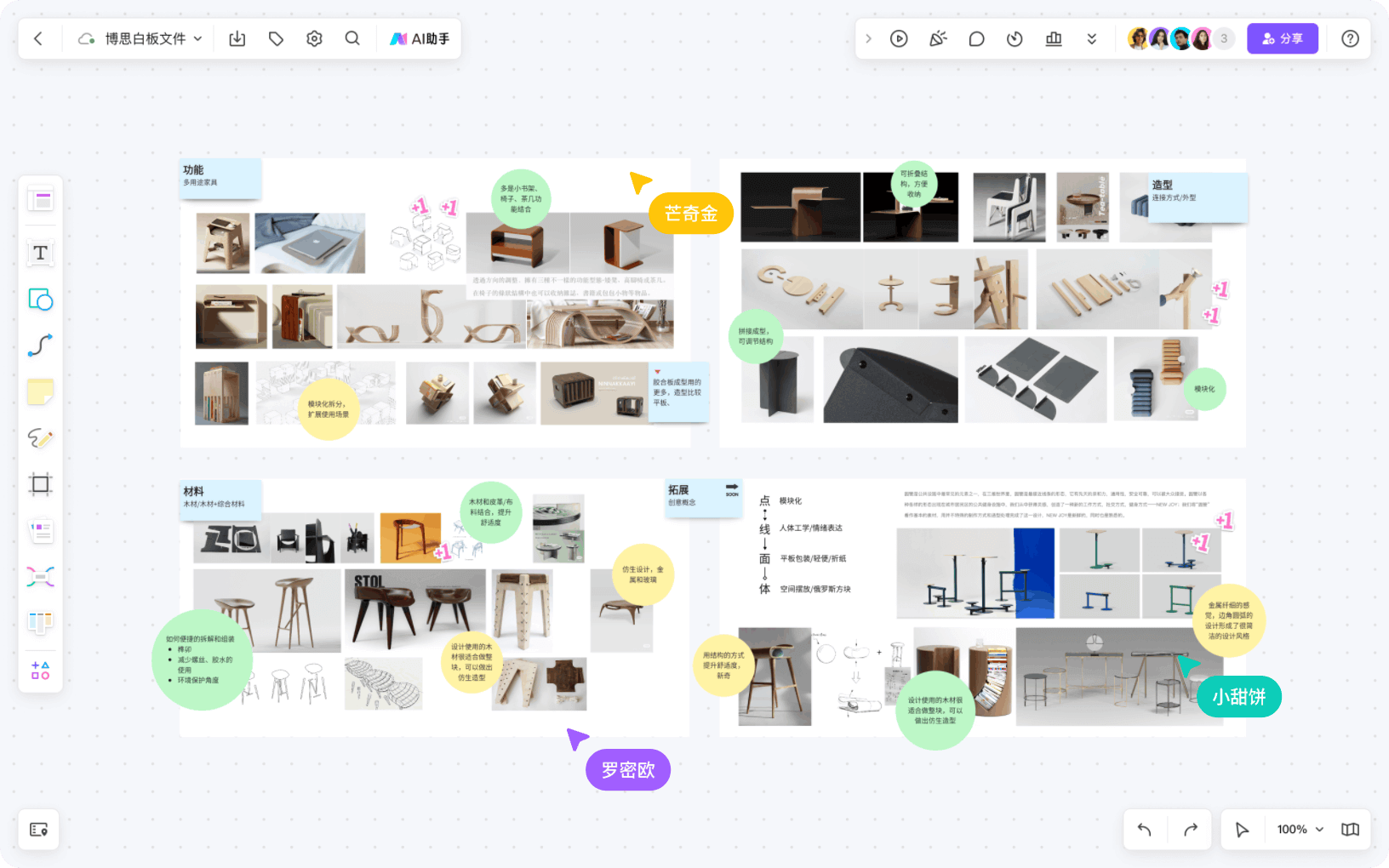Open the 博思白板文件 file name dropdown
Viewport: 1389px width, 868px height.
[153, 38]
